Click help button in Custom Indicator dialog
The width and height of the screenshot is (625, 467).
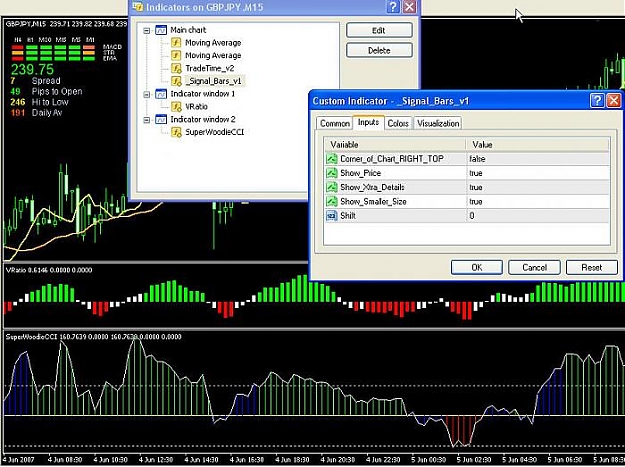tap(597, 101)
